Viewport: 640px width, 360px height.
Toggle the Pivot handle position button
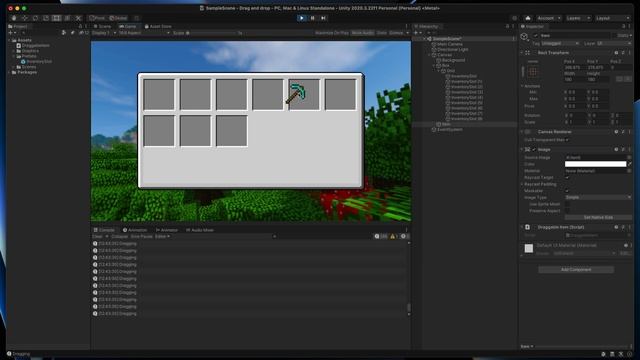97,18
